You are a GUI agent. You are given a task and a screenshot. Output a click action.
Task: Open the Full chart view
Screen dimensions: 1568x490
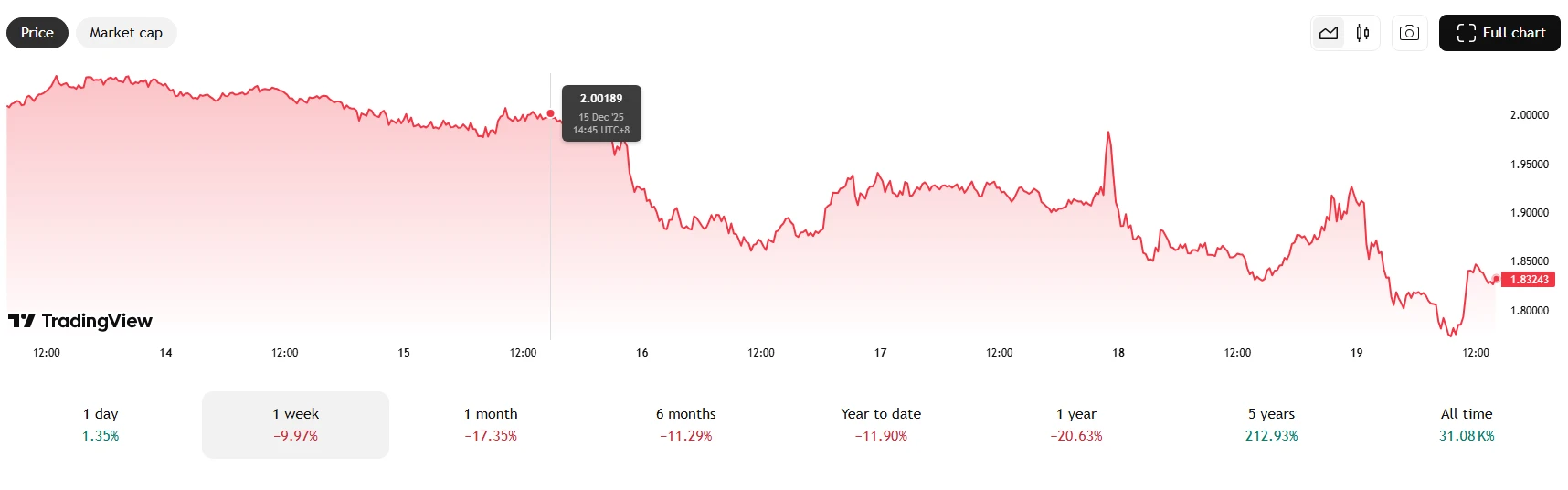click(1499, 33)
